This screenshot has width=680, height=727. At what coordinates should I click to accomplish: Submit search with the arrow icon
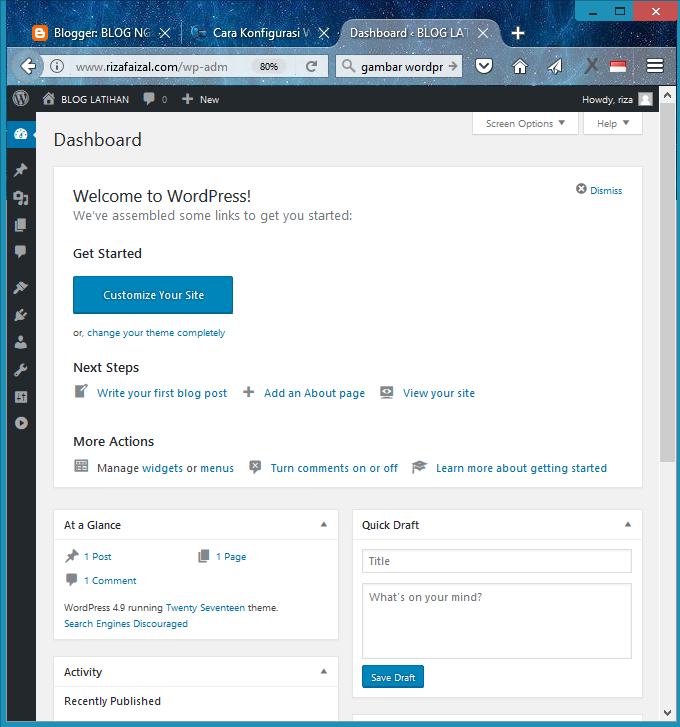pos(453,66)
